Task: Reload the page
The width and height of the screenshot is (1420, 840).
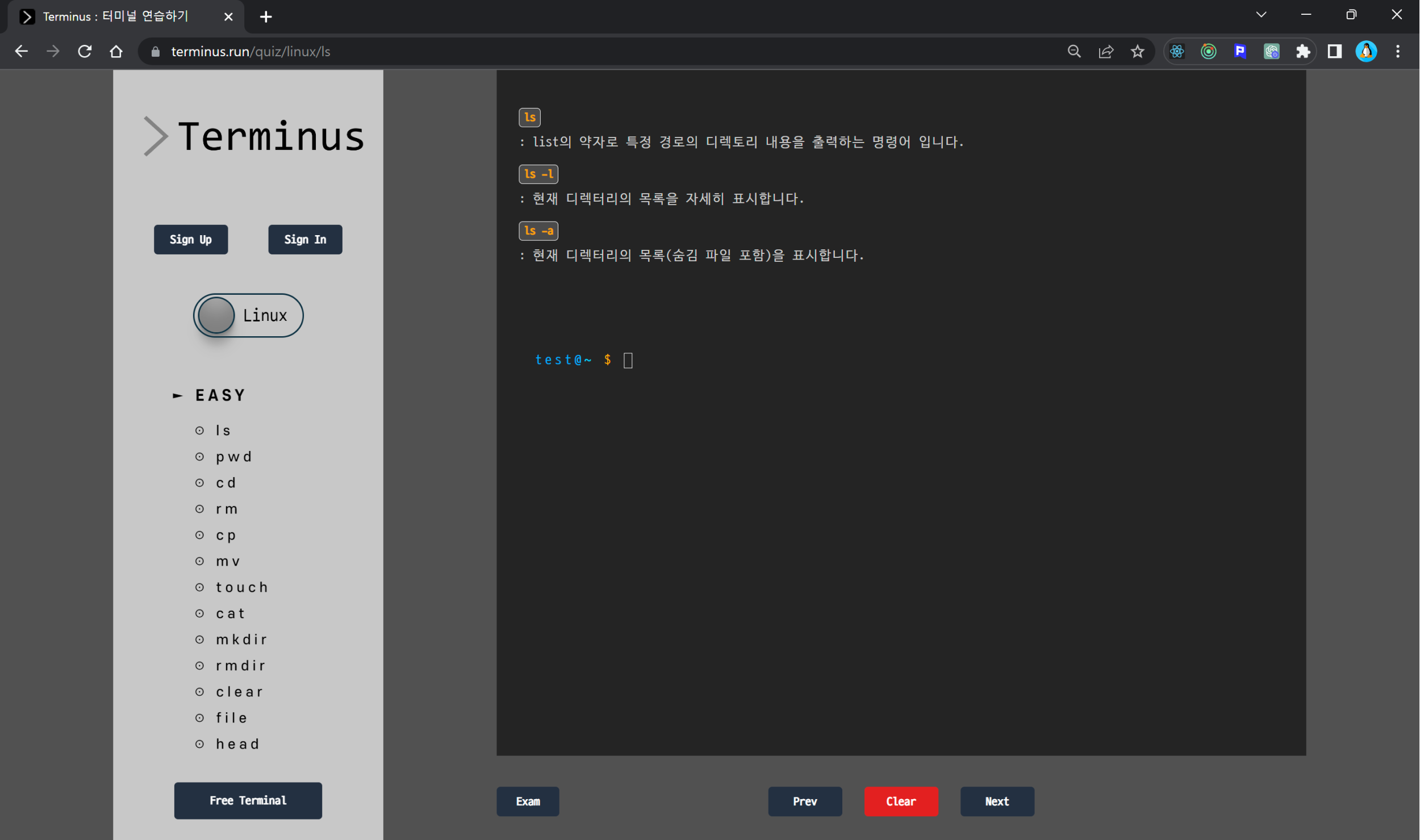Action: pyautogui.click(x=85, y=52)
